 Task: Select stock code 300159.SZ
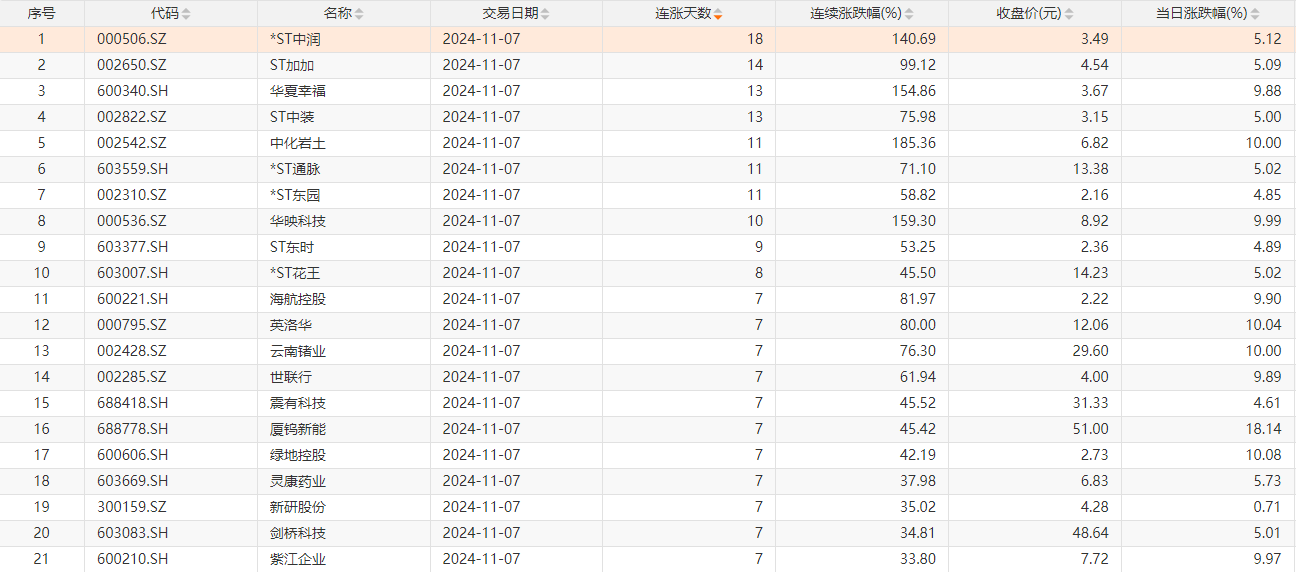coord(132,507)
